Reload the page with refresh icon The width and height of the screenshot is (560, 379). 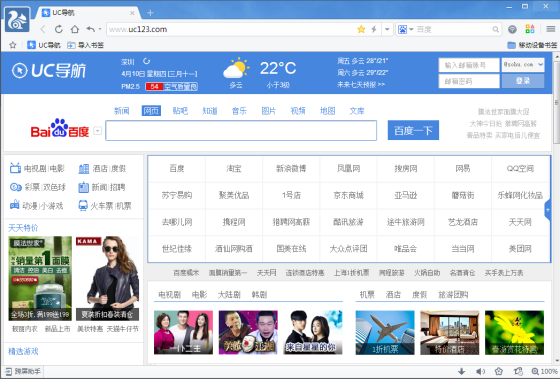pyautogui.click(x=59, y=29)
